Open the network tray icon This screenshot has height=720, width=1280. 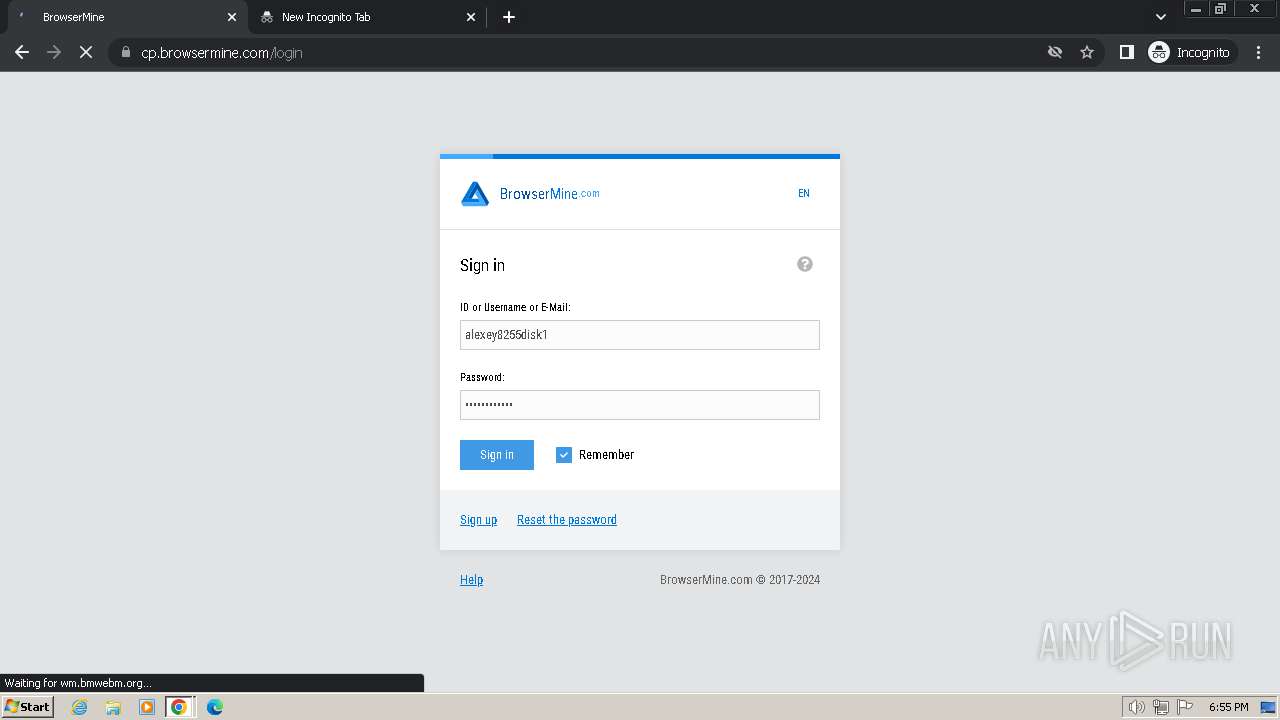(1161, 707)
